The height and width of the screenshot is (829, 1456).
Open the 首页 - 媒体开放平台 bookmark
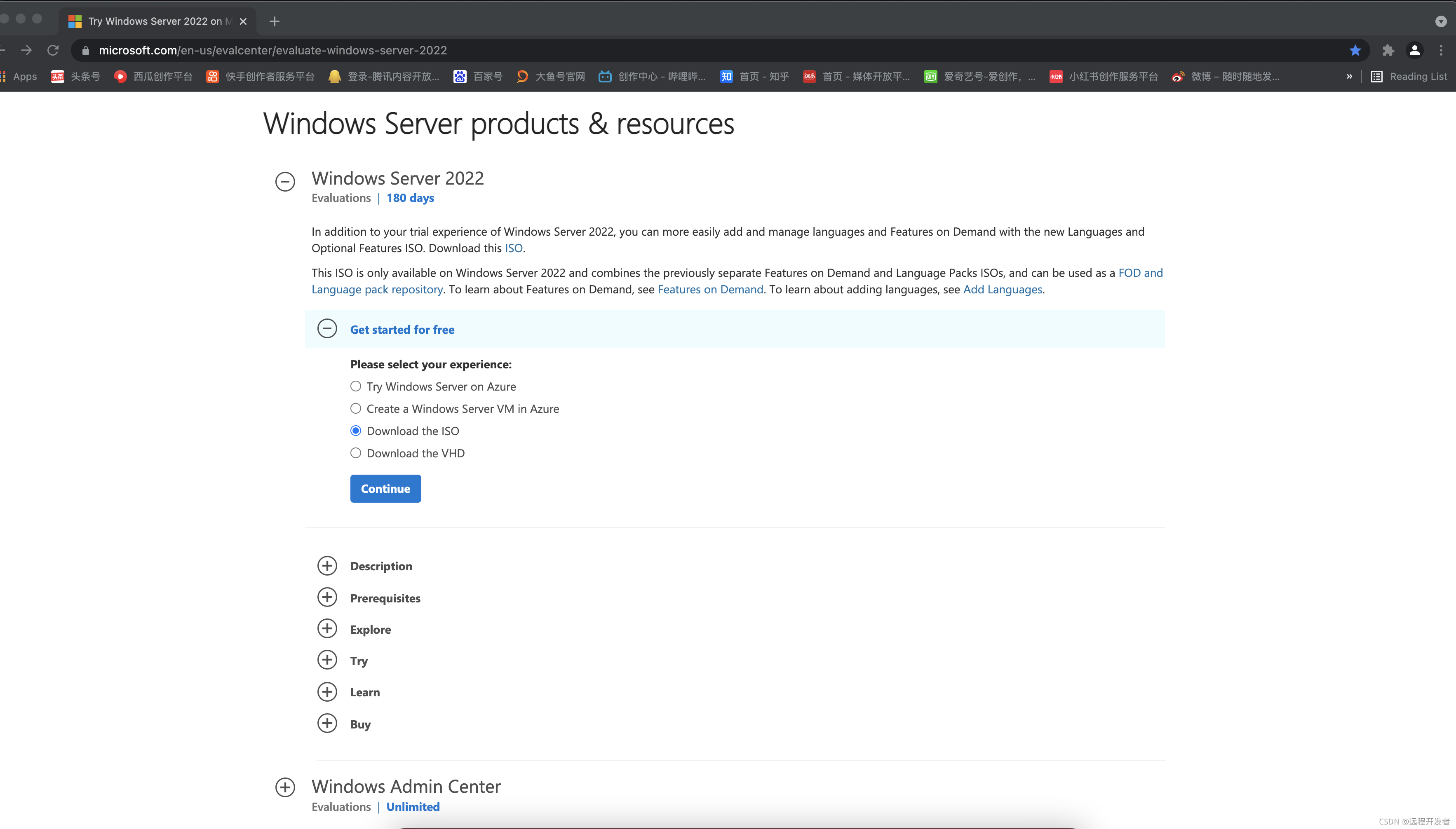tap(856, 76)
